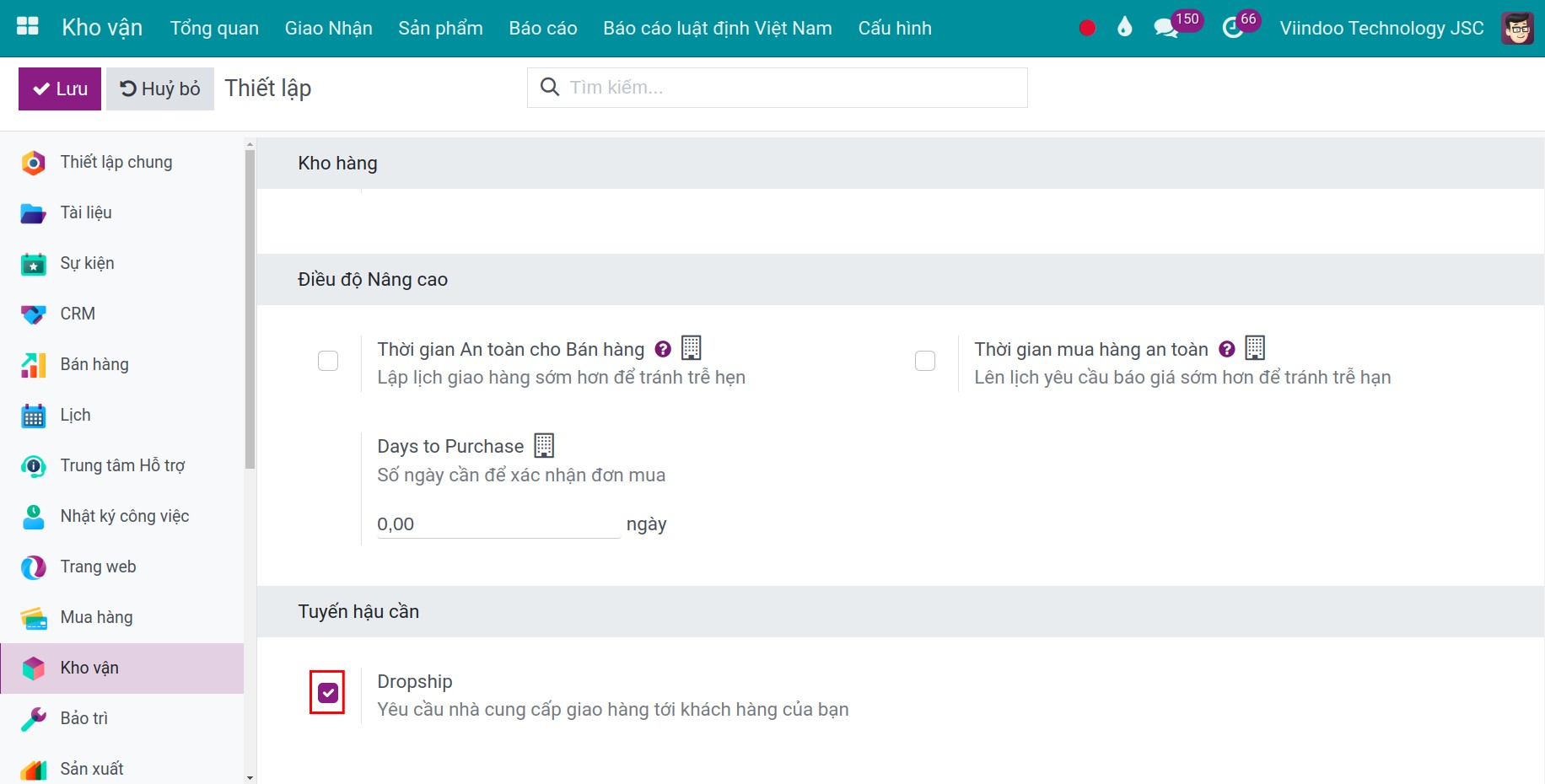
Task: Open Bảo trì settings in sidebar
Action: [122, 718]
